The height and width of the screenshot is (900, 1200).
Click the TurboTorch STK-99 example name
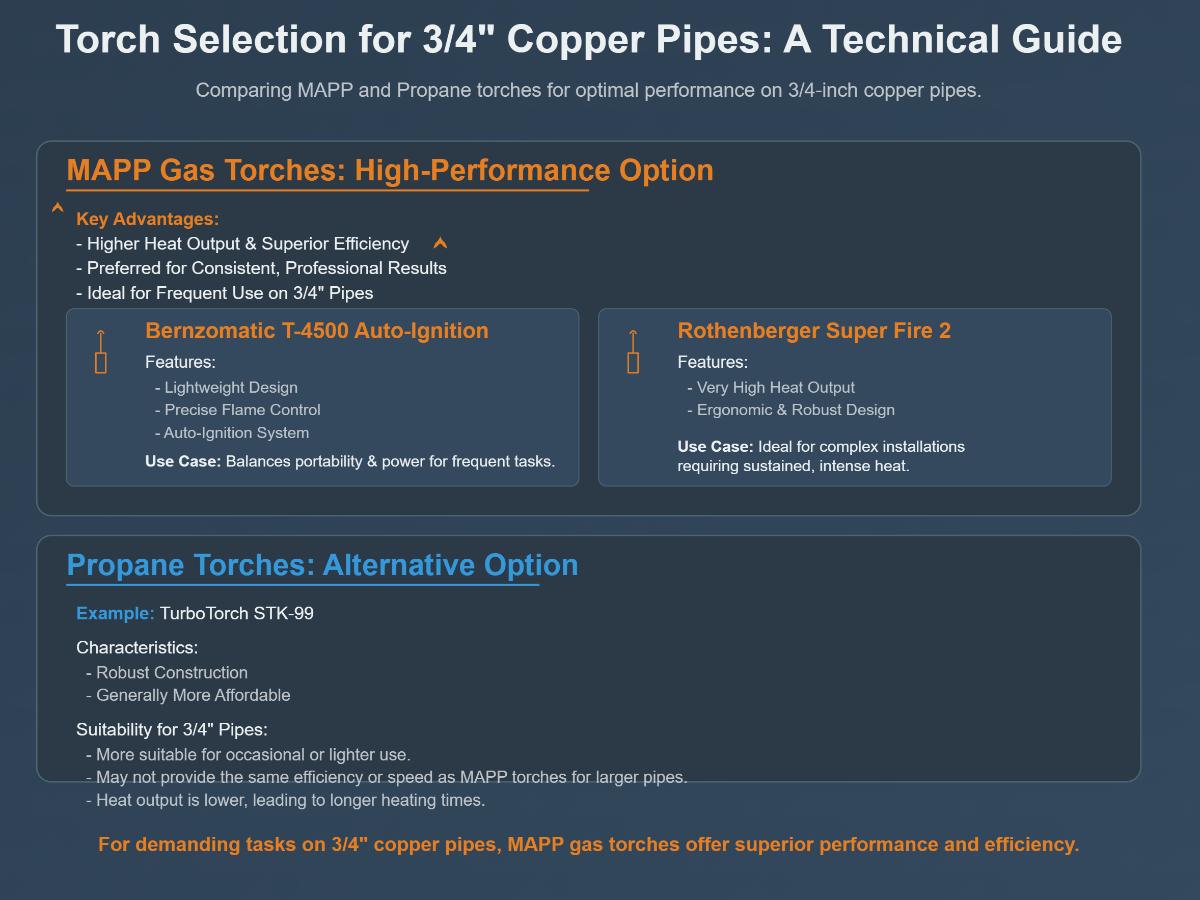[237, 613]
